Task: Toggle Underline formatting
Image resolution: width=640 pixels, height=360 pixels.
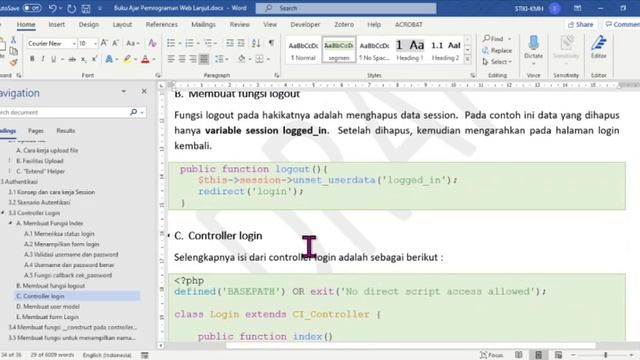Action: 53,59
